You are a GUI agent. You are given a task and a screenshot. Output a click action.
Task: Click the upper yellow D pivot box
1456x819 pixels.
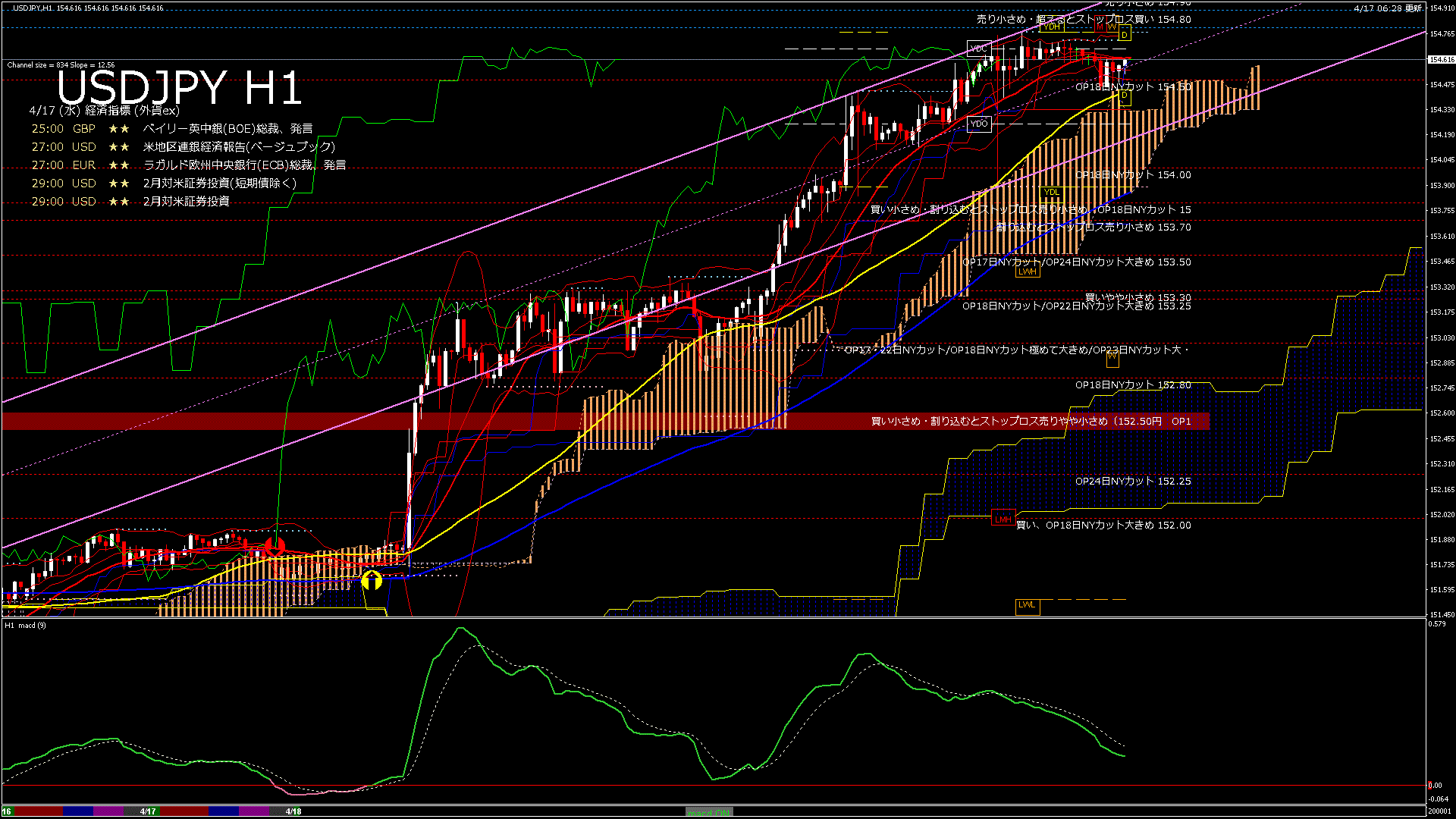click(1125, 34)
